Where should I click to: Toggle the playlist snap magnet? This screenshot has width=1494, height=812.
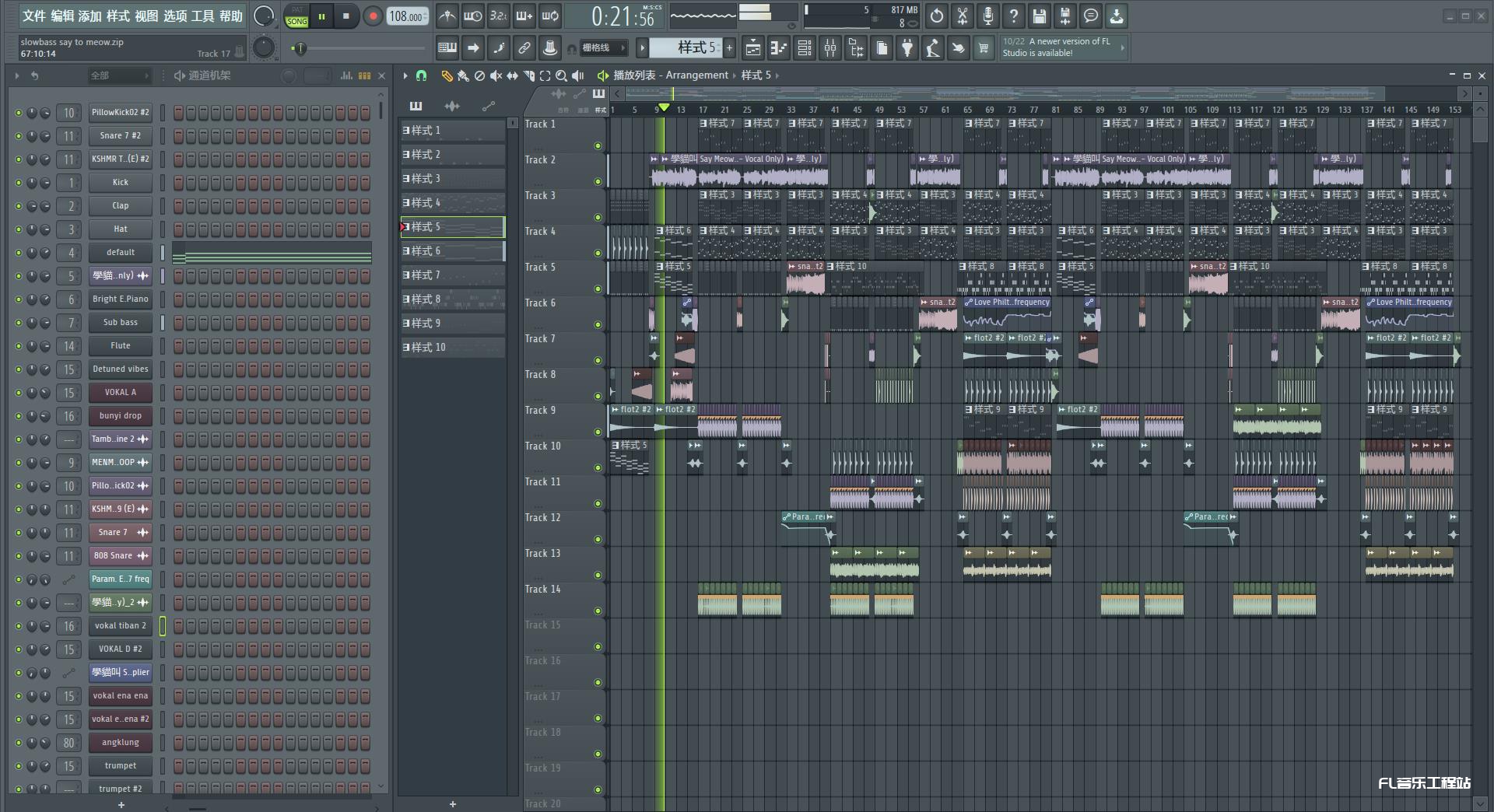tap(421, 75)
